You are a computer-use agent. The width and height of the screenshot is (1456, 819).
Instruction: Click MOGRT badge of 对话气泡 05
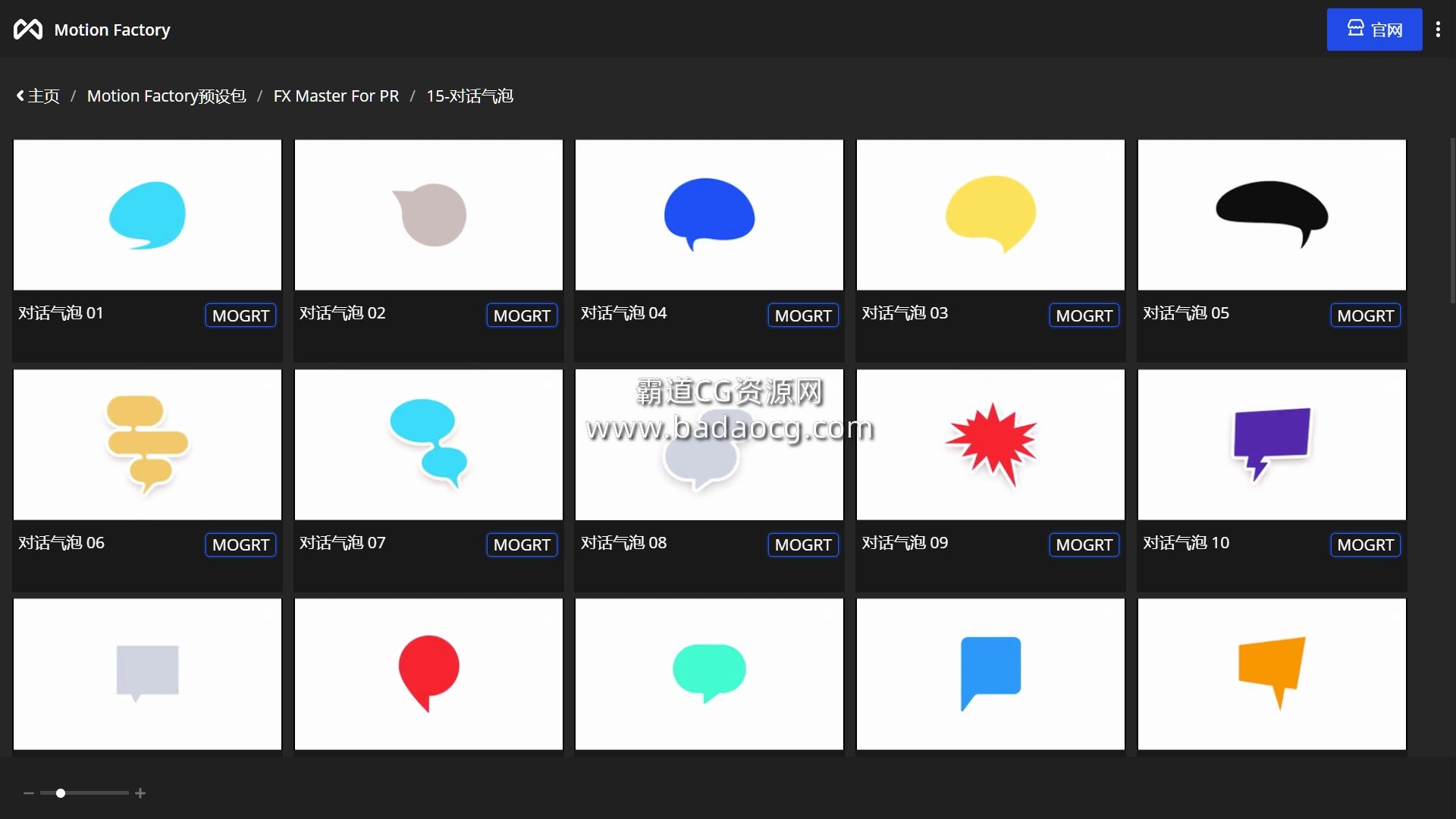click(x=1366, y=315)
